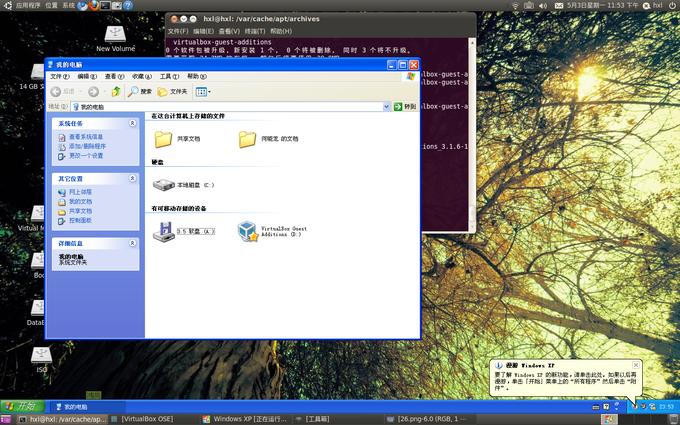The image size is (680, 425).
Task: Launch Terminal from the top panel icon
Action: (x=105, y=6)
